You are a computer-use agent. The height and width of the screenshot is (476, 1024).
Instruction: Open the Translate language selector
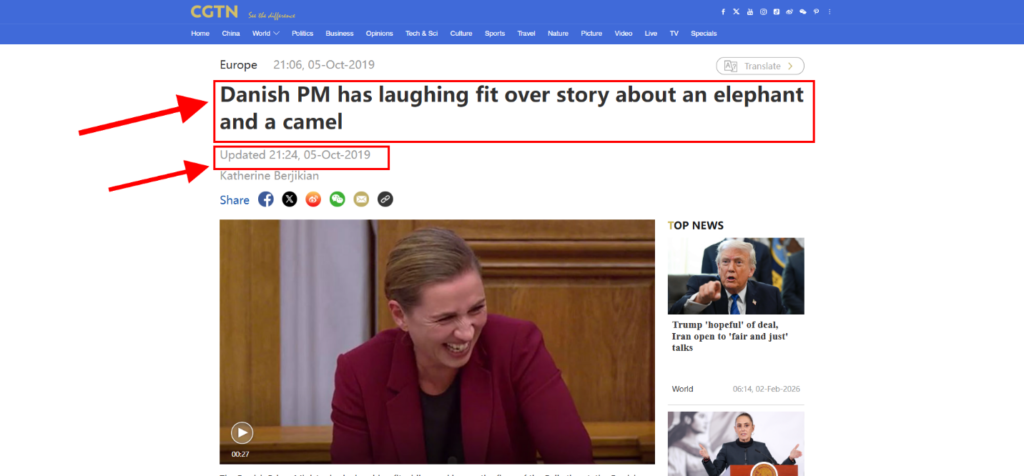pos(760,66)
